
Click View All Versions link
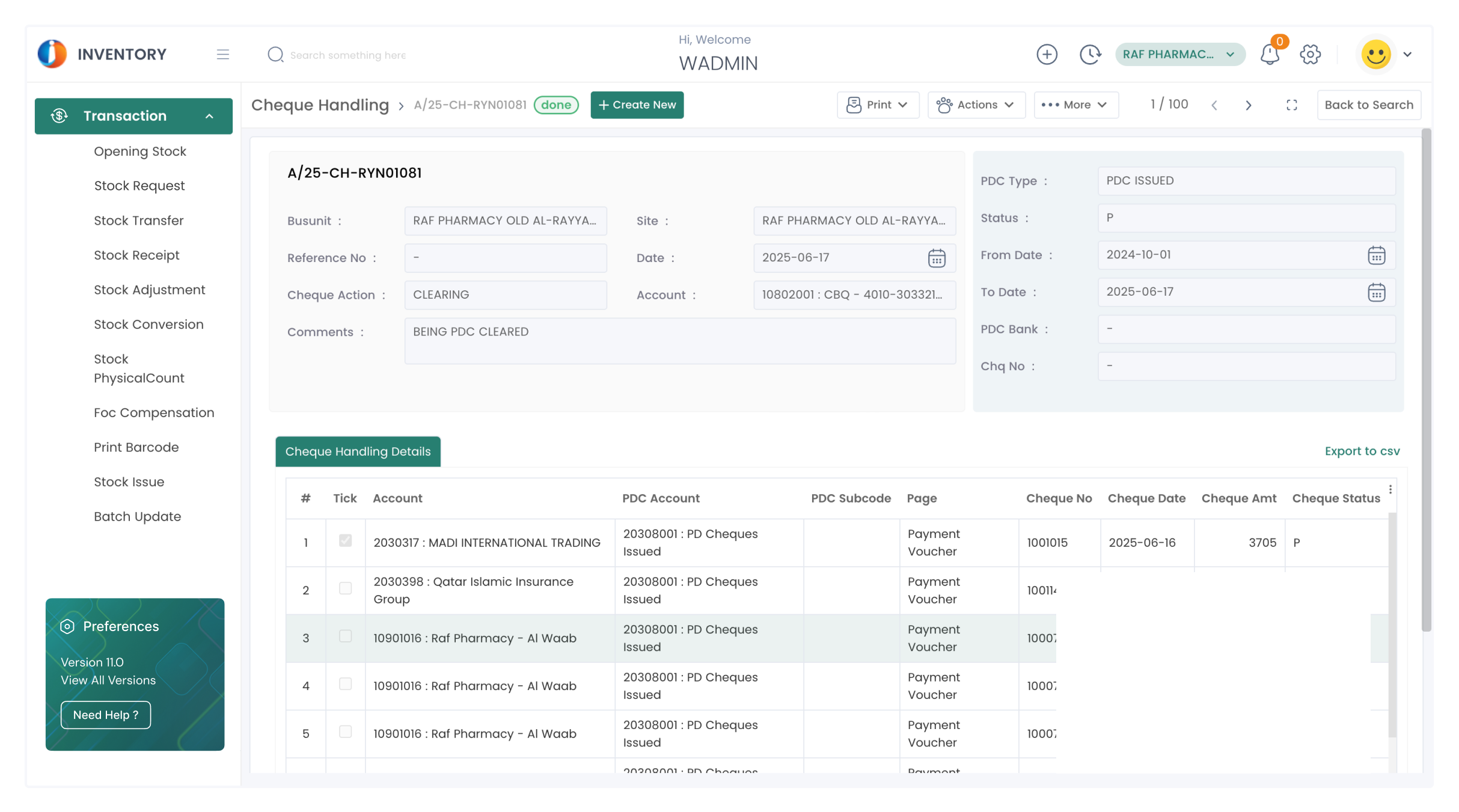pyautogui.click(x=108, y=680)
